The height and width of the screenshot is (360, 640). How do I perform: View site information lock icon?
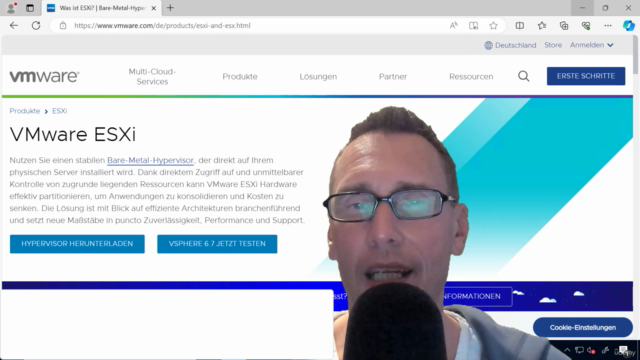pyautogui.click(x=63, y=25)
